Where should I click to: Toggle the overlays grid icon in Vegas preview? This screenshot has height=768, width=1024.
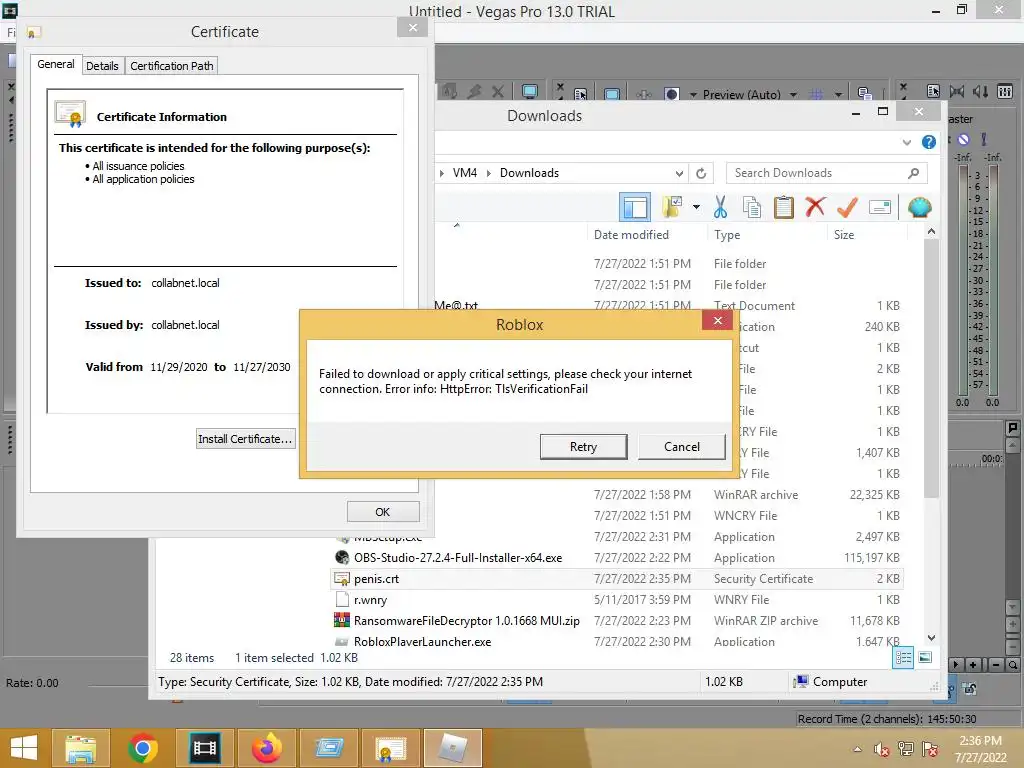click(816, 95)
